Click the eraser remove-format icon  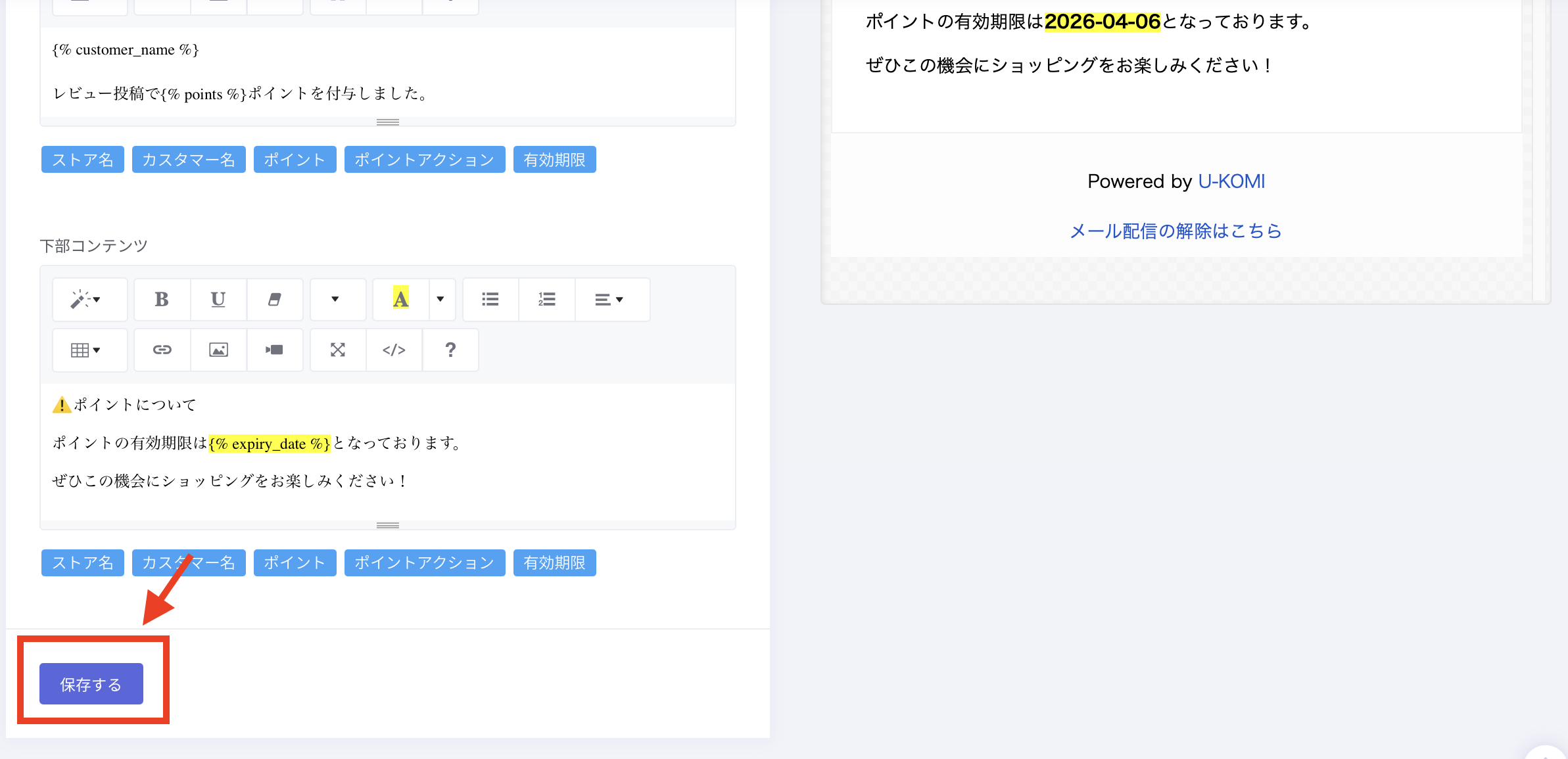[x=275, y=300]
